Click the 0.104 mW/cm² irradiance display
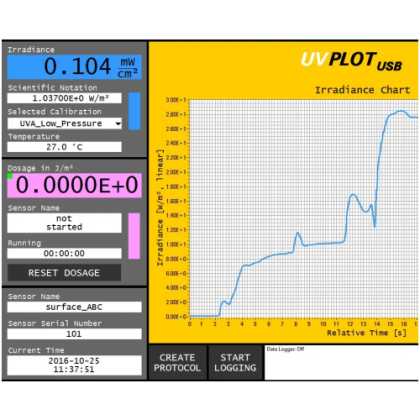Viewport: 420px width, 420px height. [75, 67]
